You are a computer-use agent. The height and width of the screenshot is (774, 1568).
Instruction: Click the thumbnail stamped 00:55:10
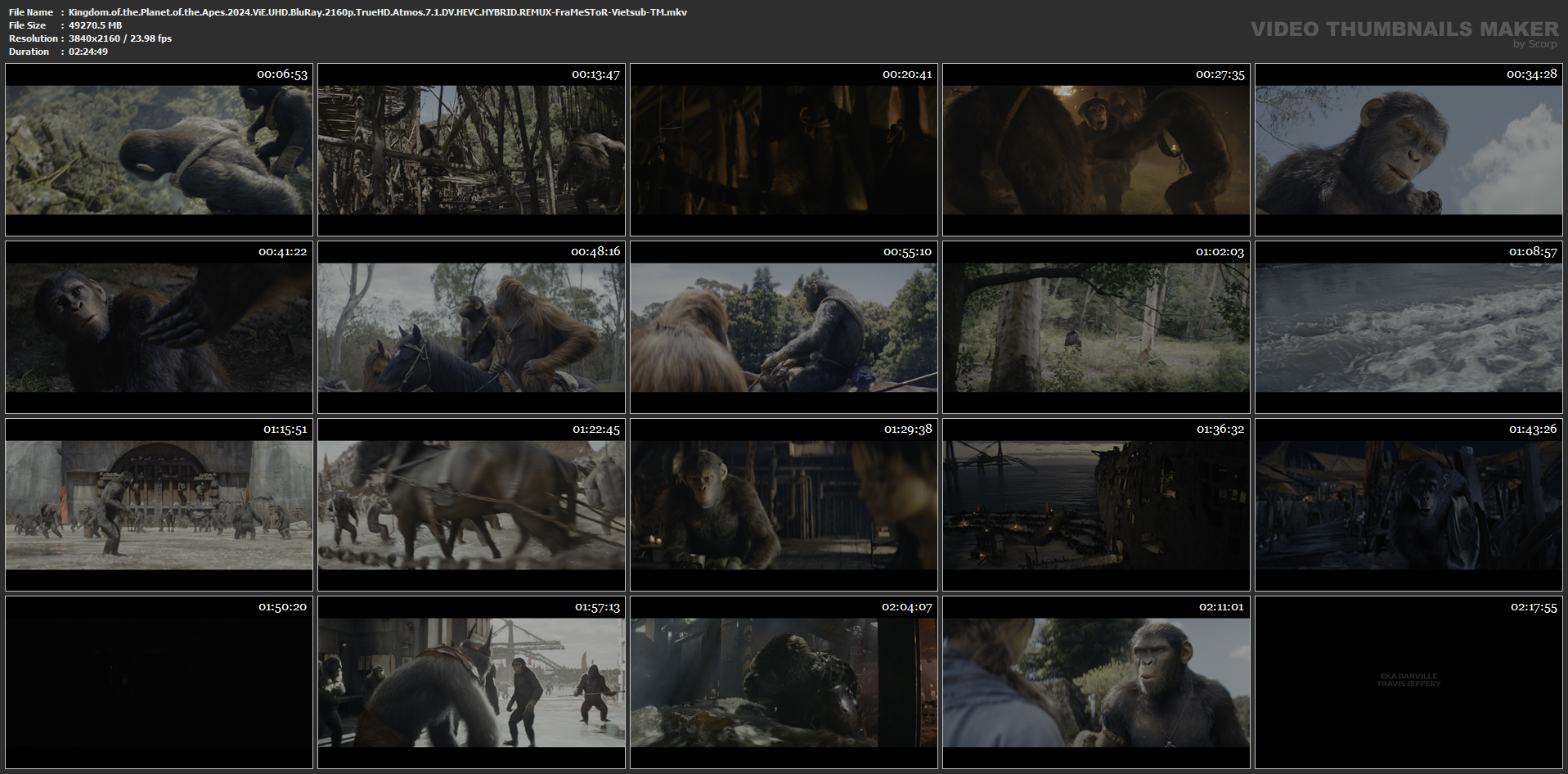(784, 327)
